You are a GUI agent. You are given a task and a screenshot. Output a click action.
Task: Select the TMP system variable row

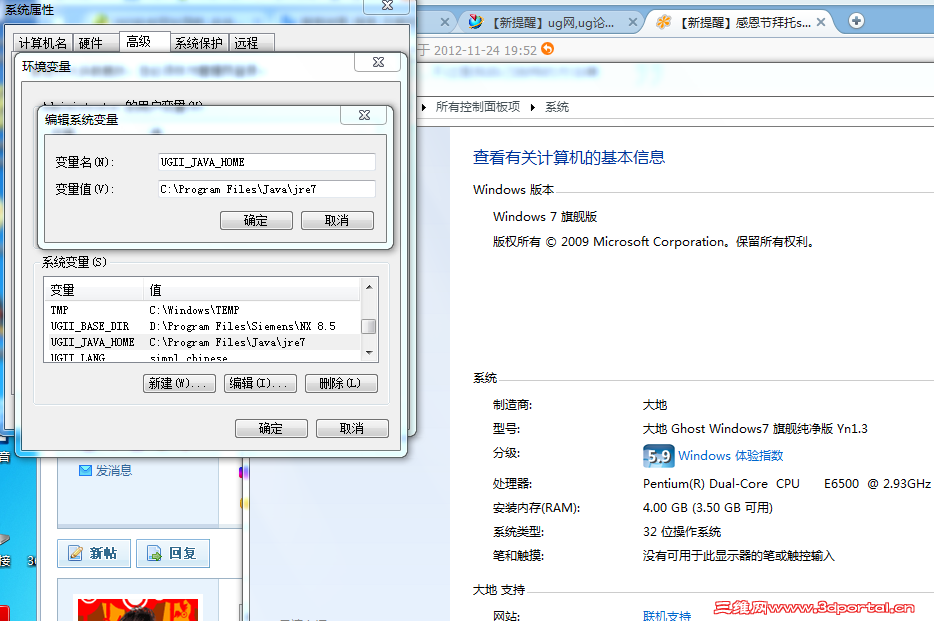(203, 310)
